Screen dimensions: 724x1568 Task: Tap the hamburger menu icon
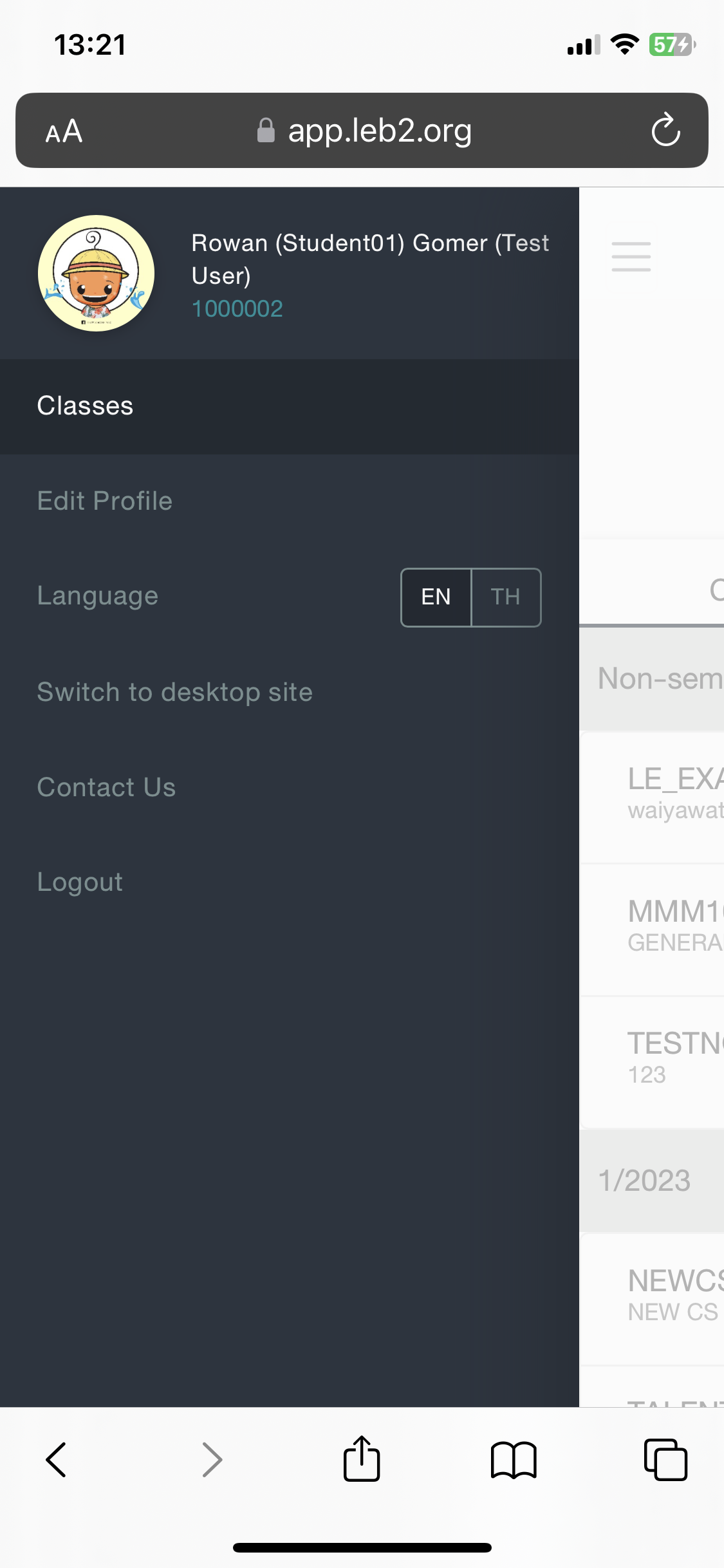point(631,257)
